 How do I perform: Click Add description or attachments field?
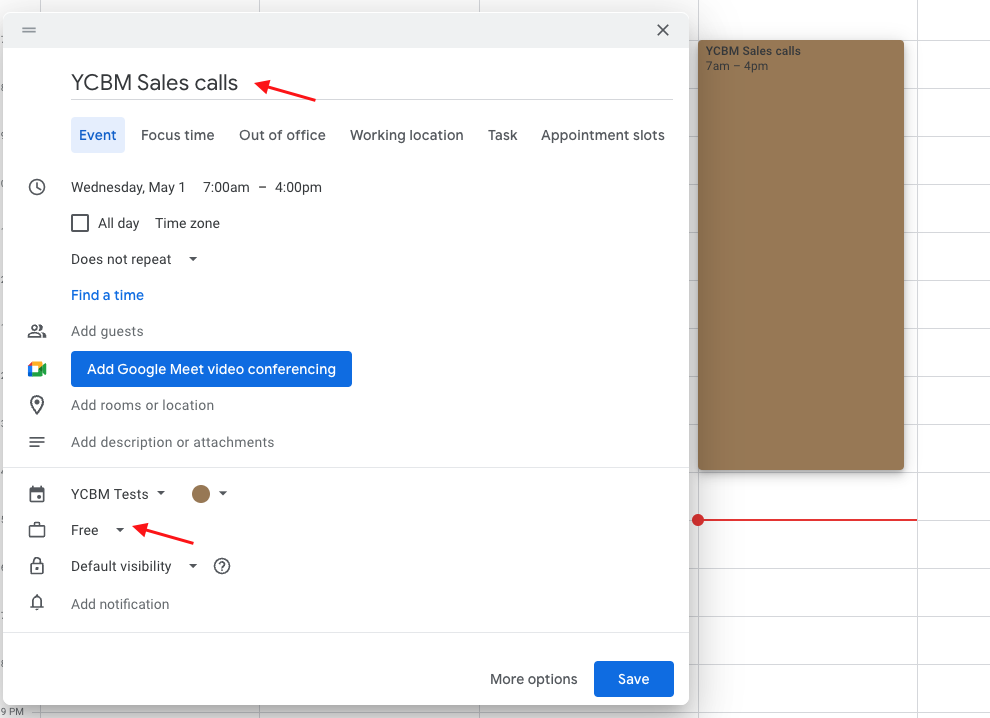(172, 442)
